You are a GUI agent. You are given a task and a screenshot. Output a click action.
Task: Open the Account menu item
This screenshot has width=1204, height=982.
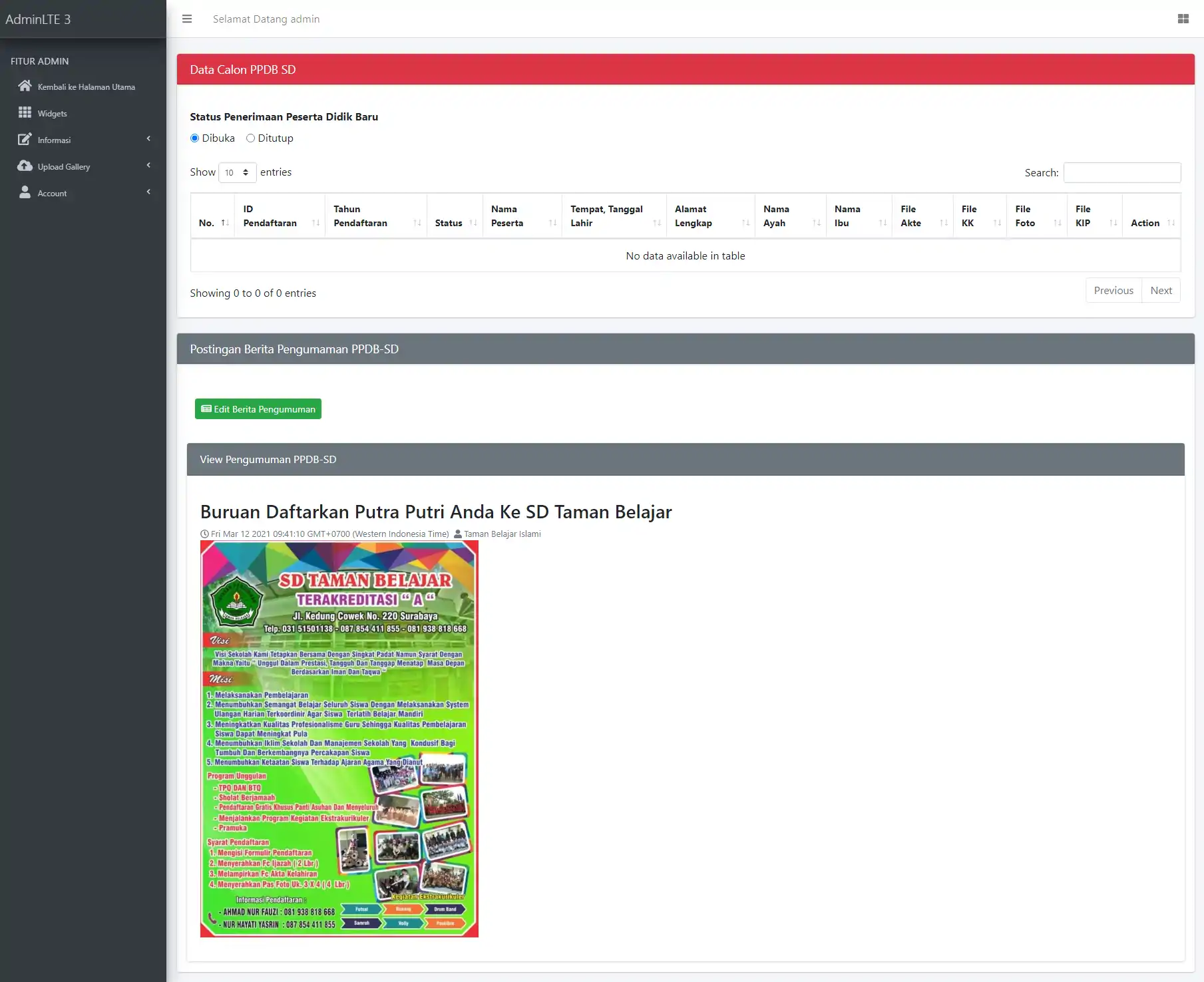pyautogui.click(x=83, y=193)
